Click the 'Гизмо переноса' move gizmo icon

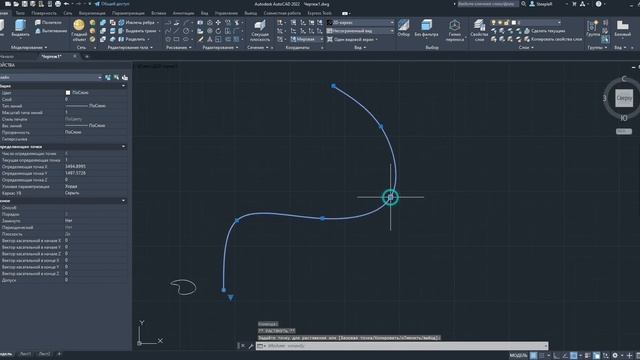point(454,25)
